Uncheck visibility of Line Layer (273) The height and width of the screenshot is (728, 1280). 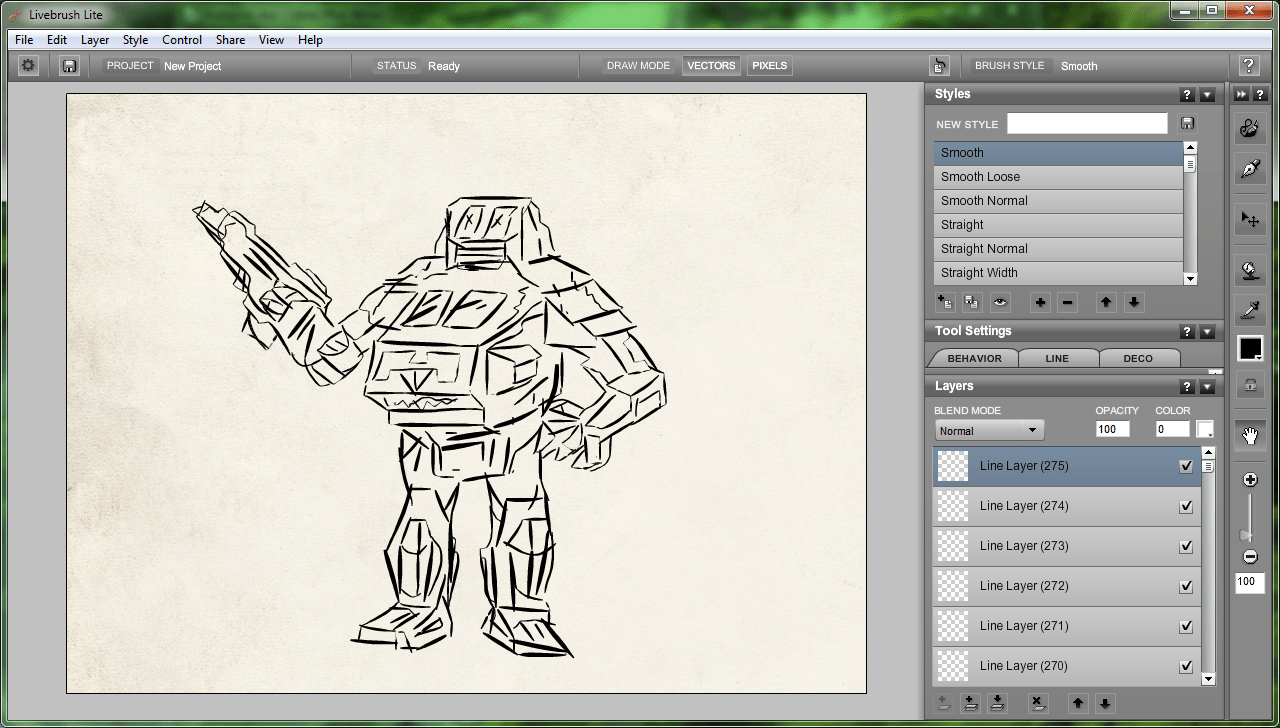(1186, 547)
